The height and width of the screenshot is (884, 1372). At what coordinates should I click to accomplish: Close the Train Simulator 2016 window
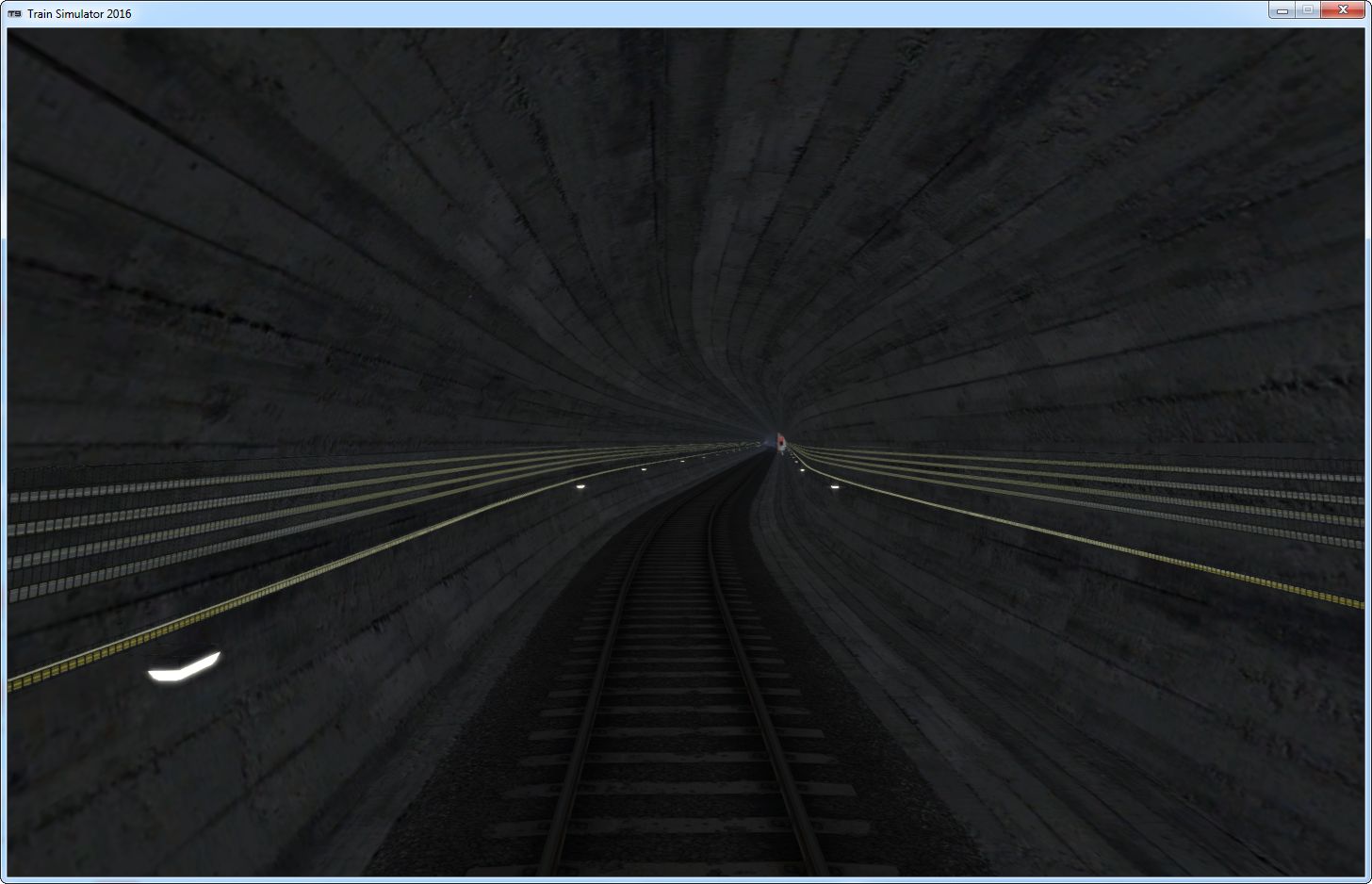point(1343,10)
